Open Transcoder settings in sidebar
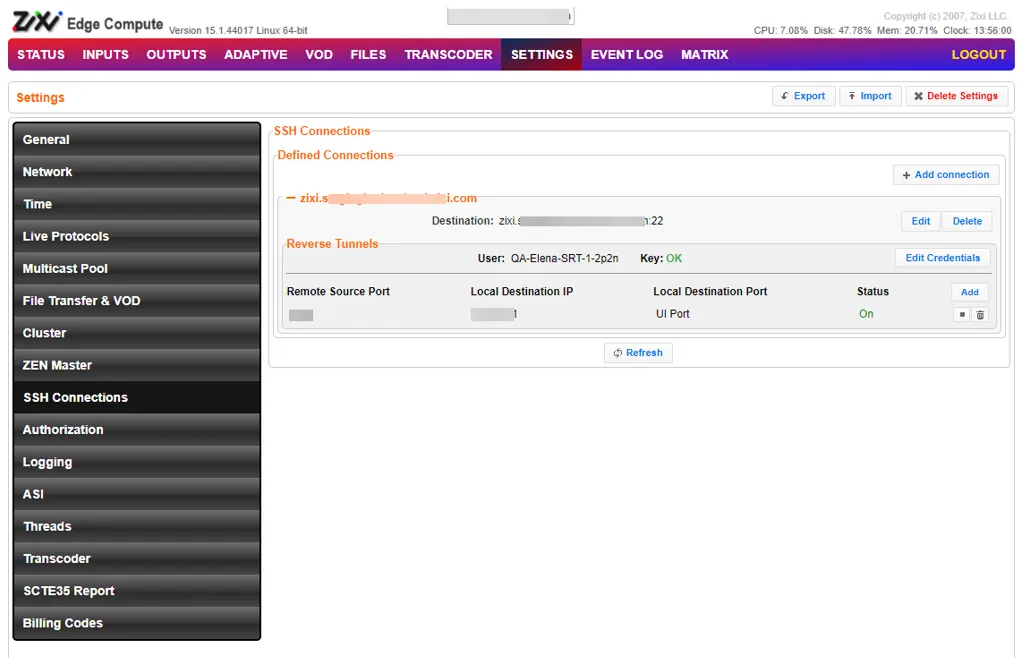 click(x=136, y=559)
